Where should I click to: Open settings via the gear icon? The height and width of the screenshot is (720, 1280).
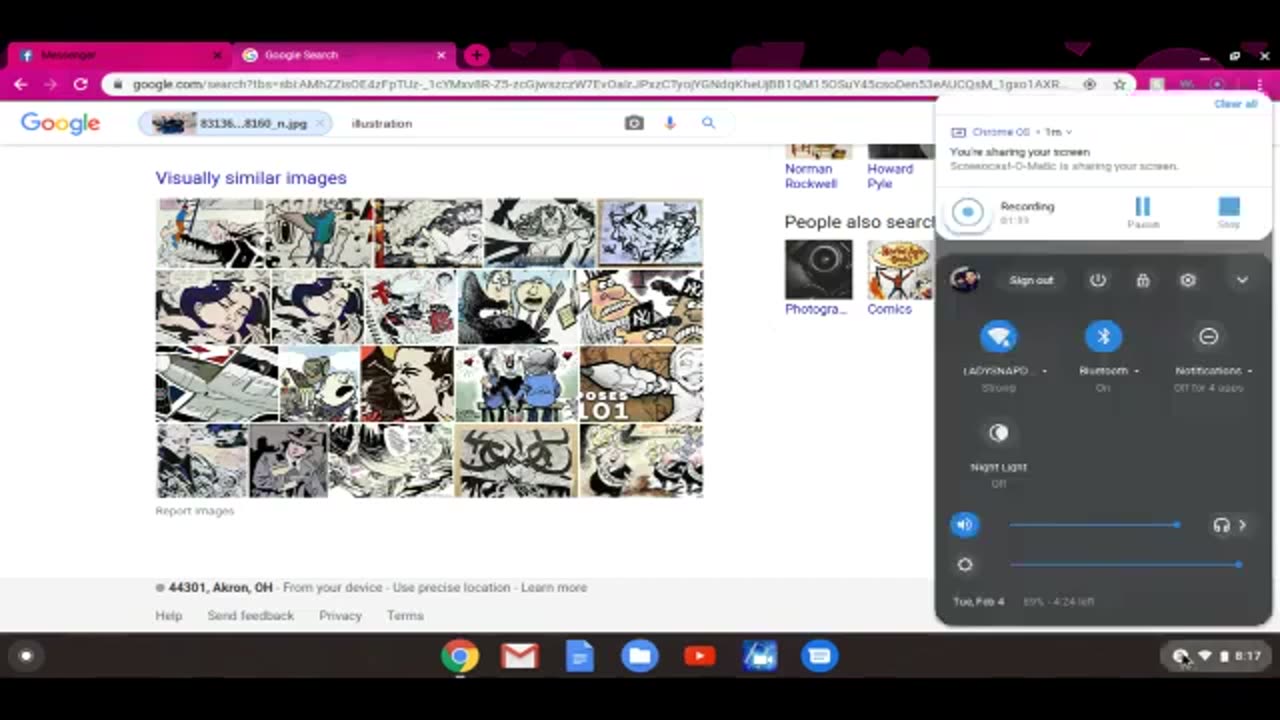pyautogui.click(x=1188, y=280)
